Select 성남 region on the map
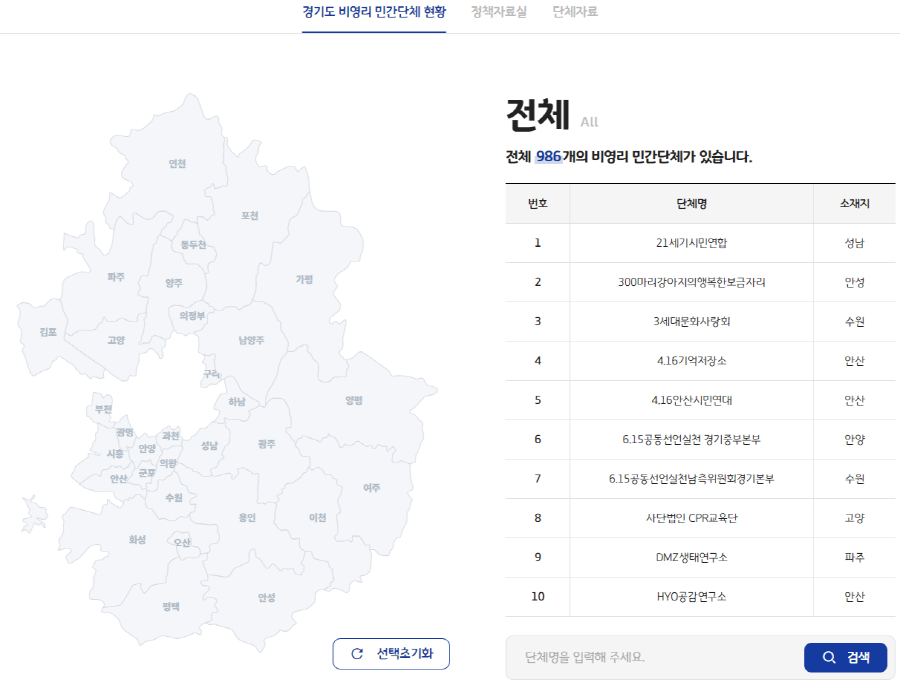900x681 pixels. 209,446
